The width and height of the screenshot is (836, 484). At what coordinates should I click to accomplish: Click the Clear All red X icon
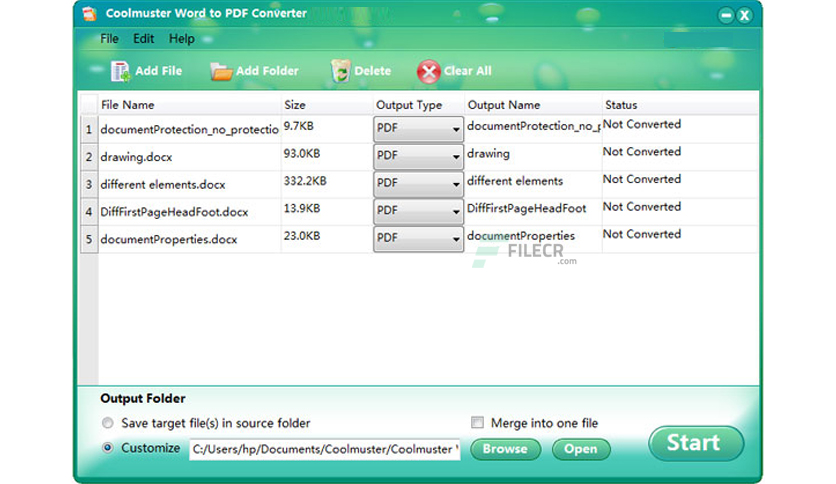pyautogui.click(x=428, y=72)
